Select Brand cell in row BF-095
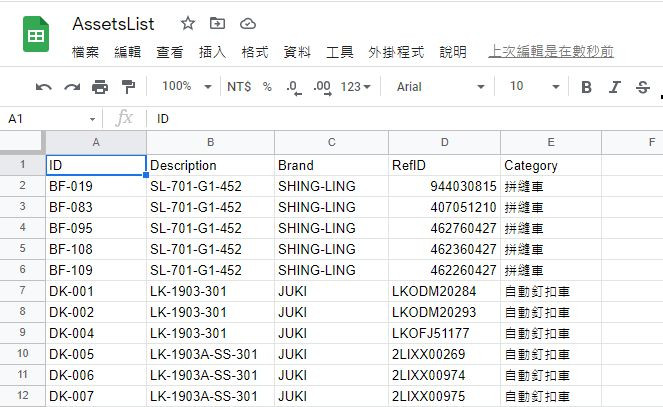 [x=332, y=228]
